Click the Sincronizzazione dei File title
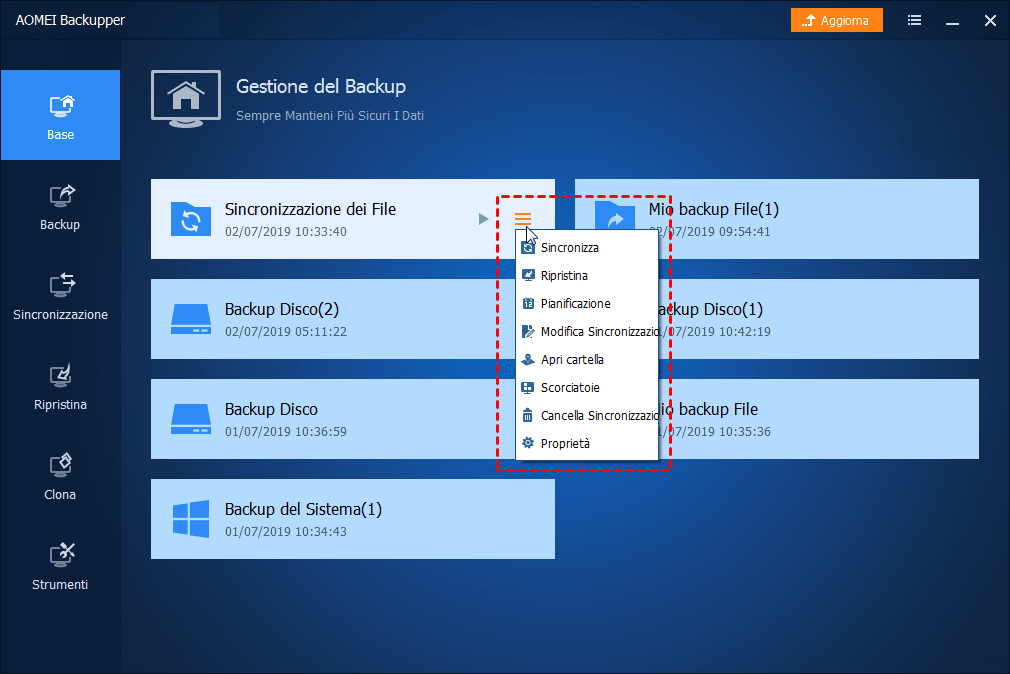Viewport: 1010px width, 674px height. pos(310,209)
